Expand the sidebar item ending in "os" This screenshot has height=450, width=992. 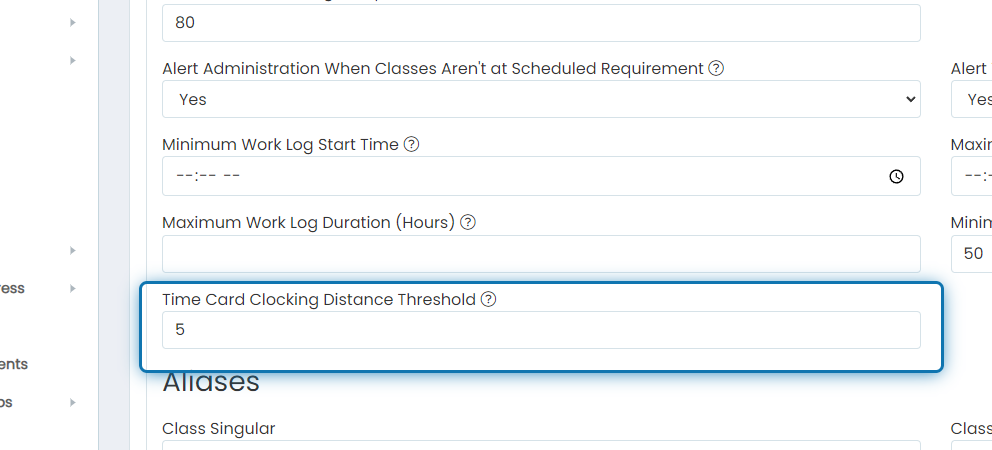(73, 403)
